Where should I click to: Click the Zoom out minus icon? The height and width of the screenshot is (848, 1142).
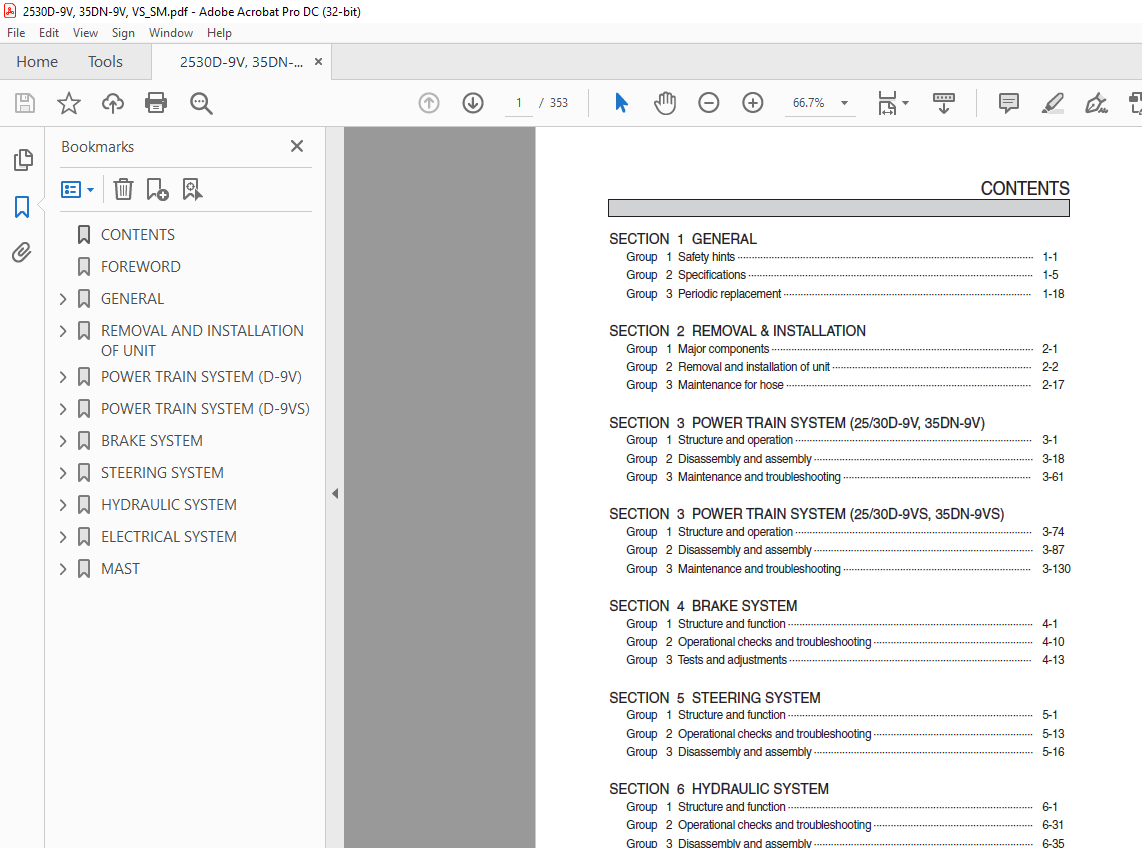tap(709, 103)
